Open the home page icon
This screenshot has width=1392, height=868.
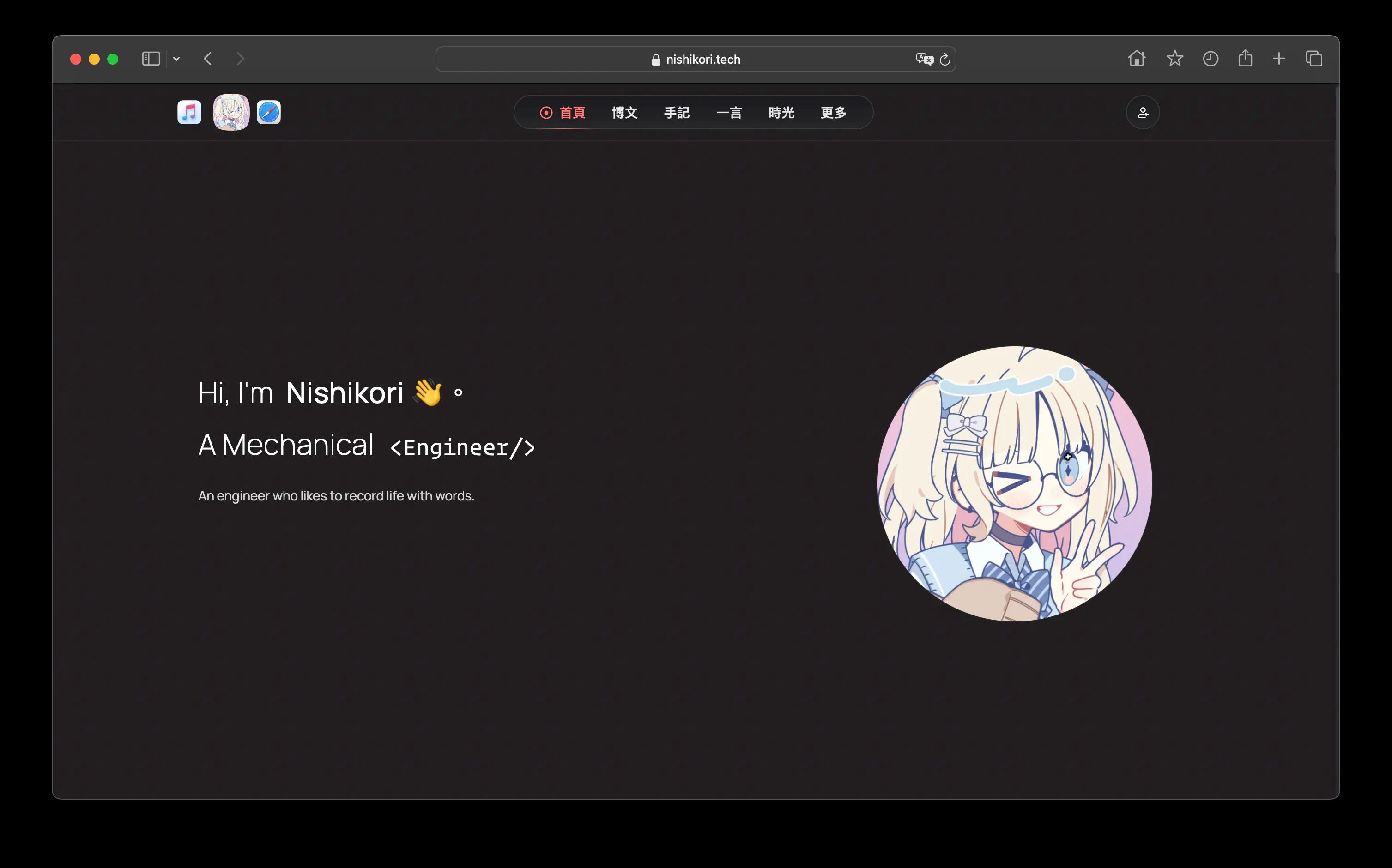pos(1137,59)
